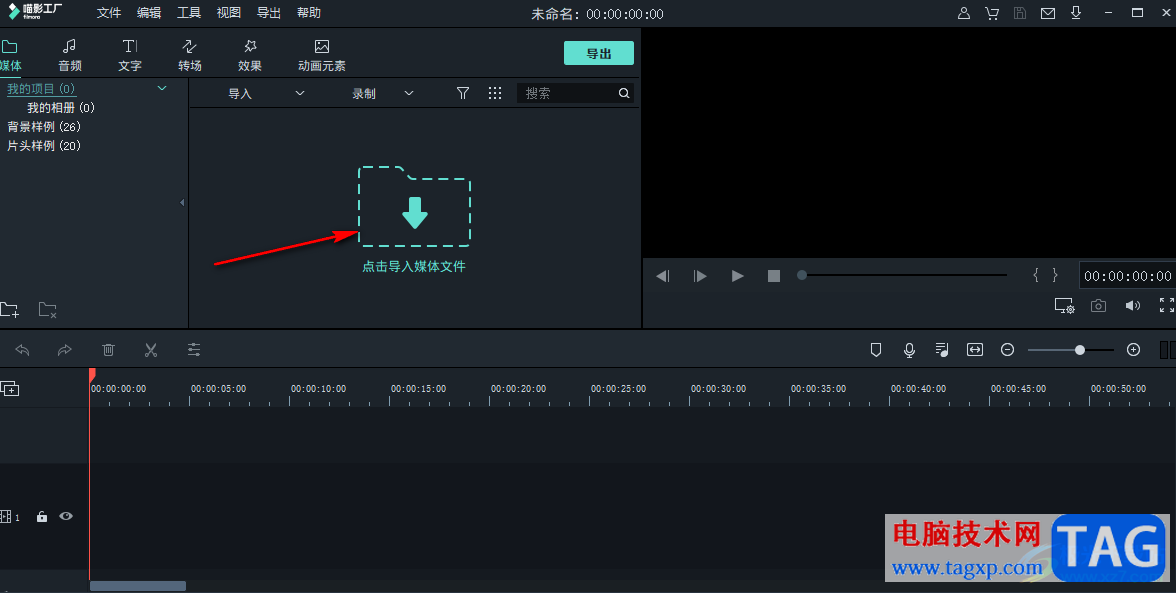Open the 媒体 media tab
This screenshot has width=1176, height=593.
pyautogui.click(x=10, y=55)
